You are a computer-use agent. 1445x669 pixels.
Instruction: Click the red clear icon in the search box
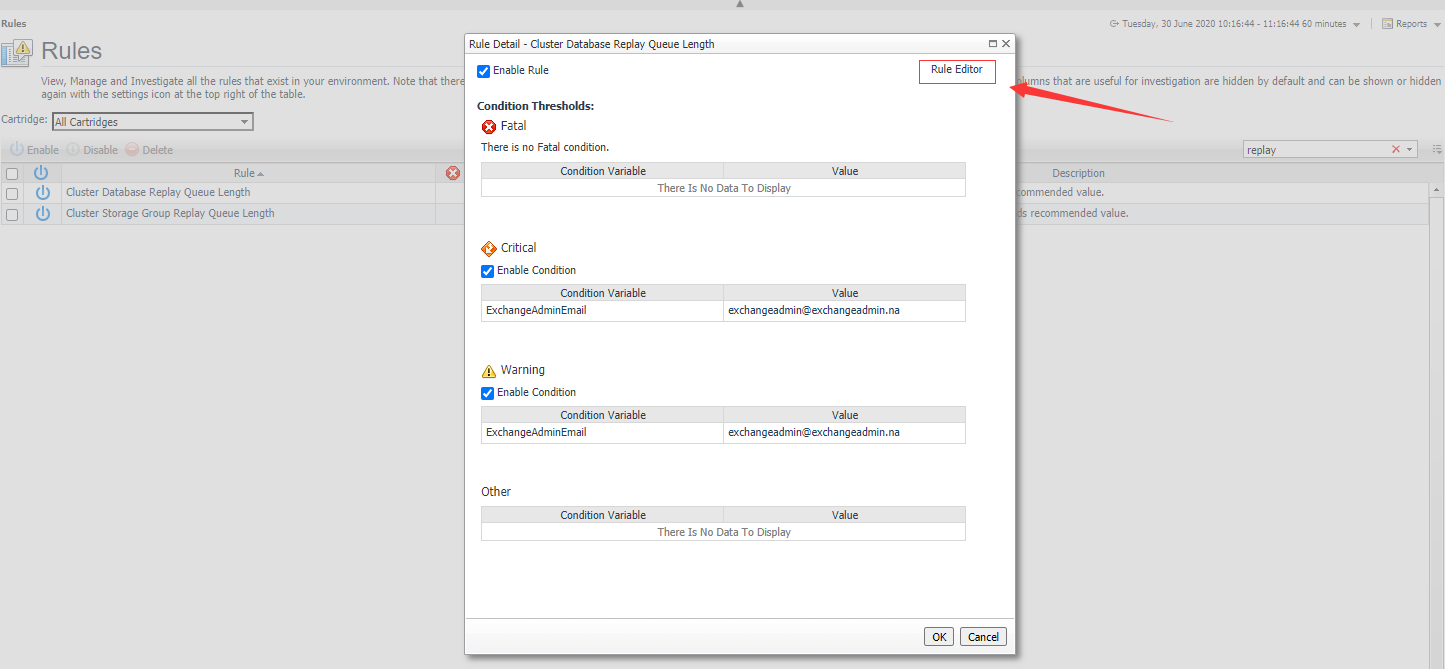(1396, 148)
